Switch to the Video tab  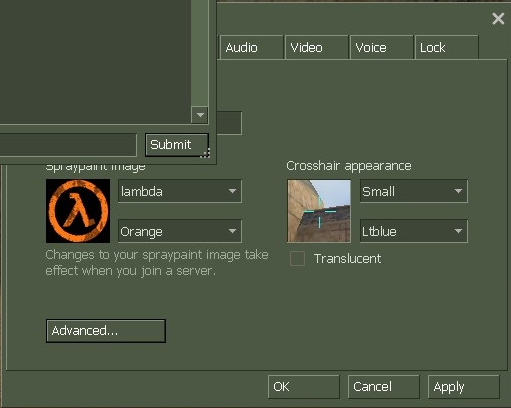tap(317, 47)
